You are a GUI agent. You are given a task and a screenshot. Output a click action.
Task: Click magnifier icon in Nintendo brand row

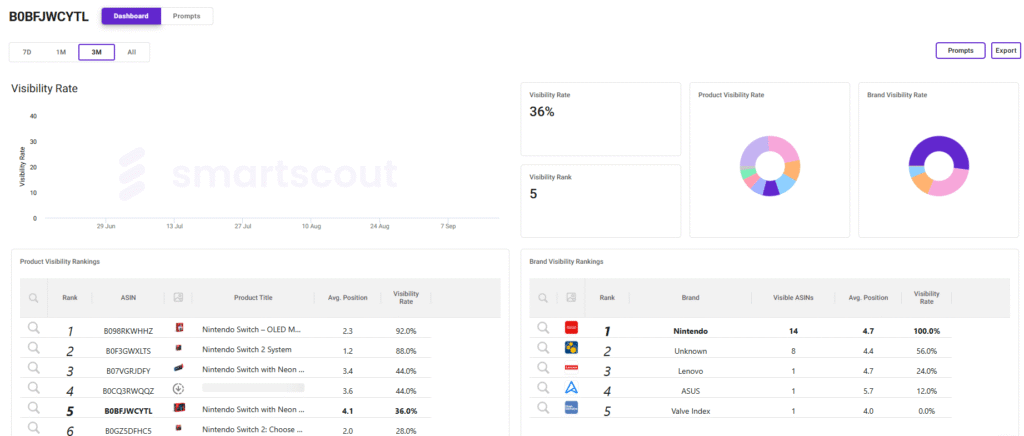click(543, 328)
